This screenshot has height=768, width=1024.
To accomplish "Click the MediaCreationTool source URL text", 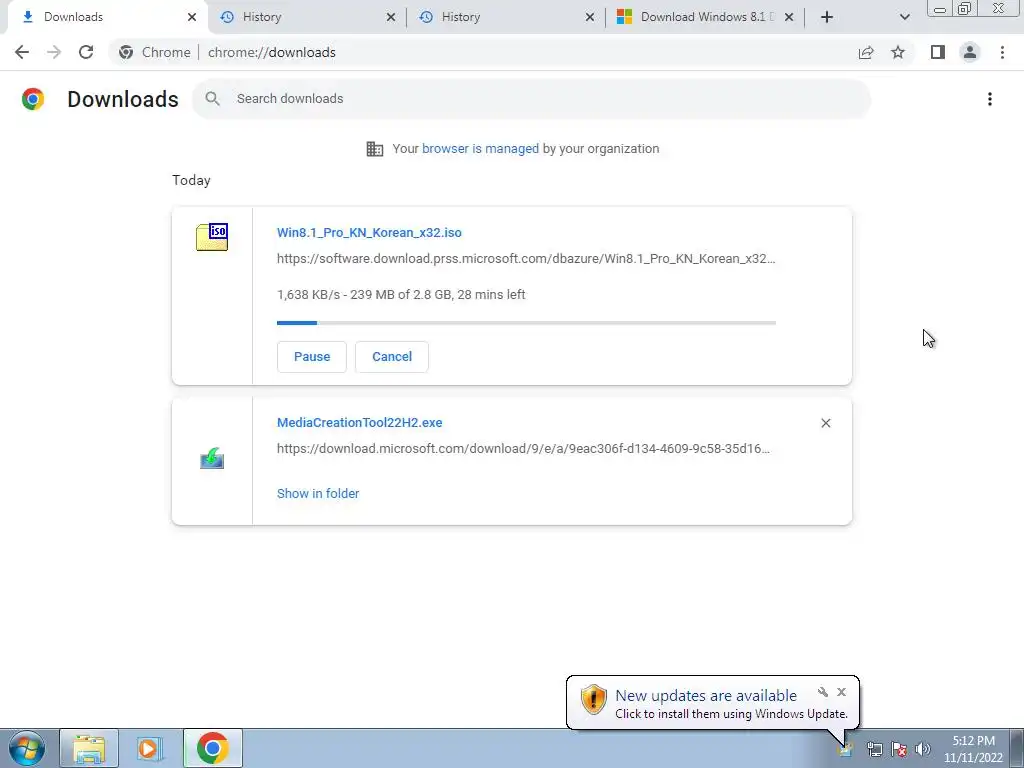I will [523, 449].
